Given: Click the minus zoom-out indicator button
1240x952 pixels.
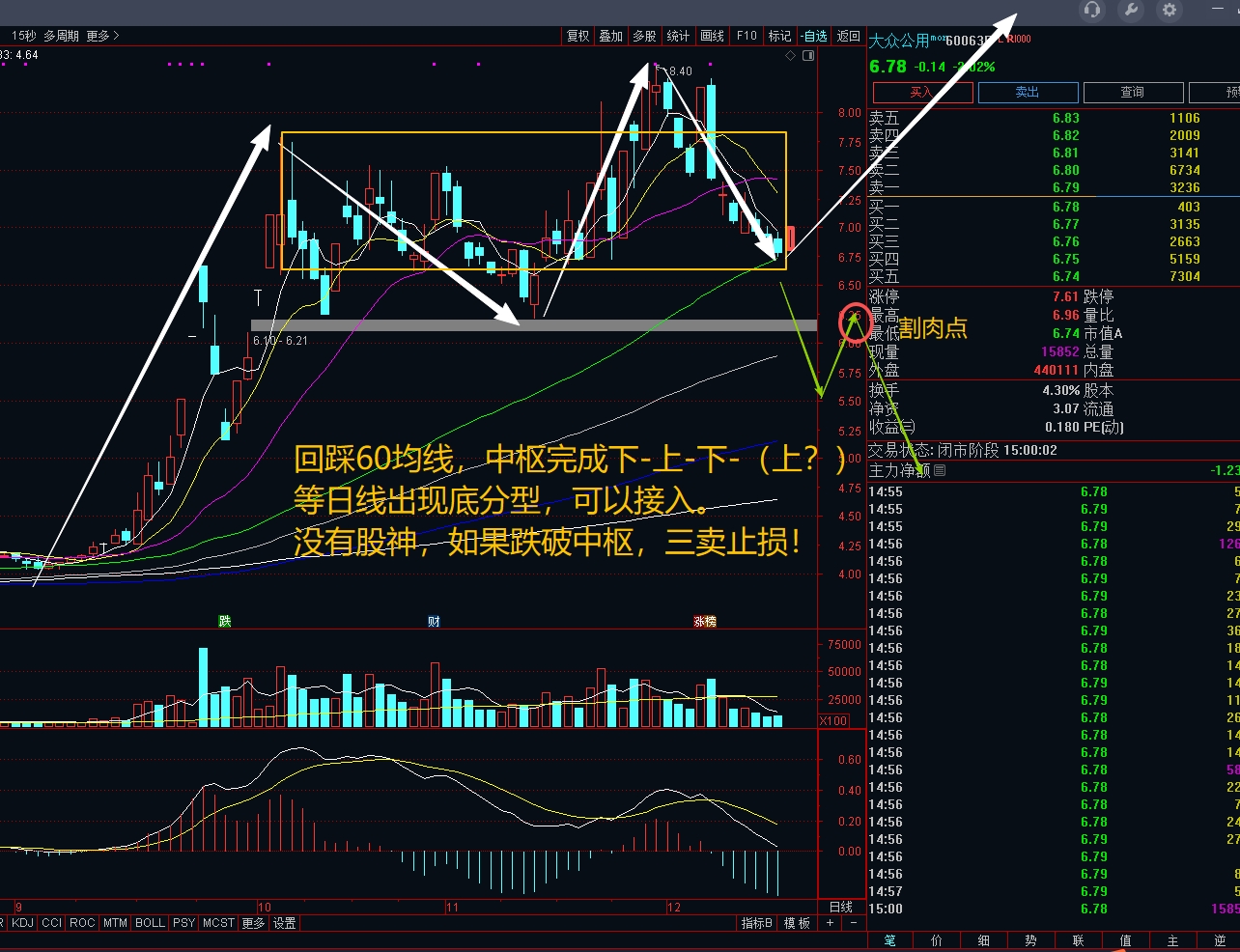Looking at the screenshot, I should click(853, 923).
